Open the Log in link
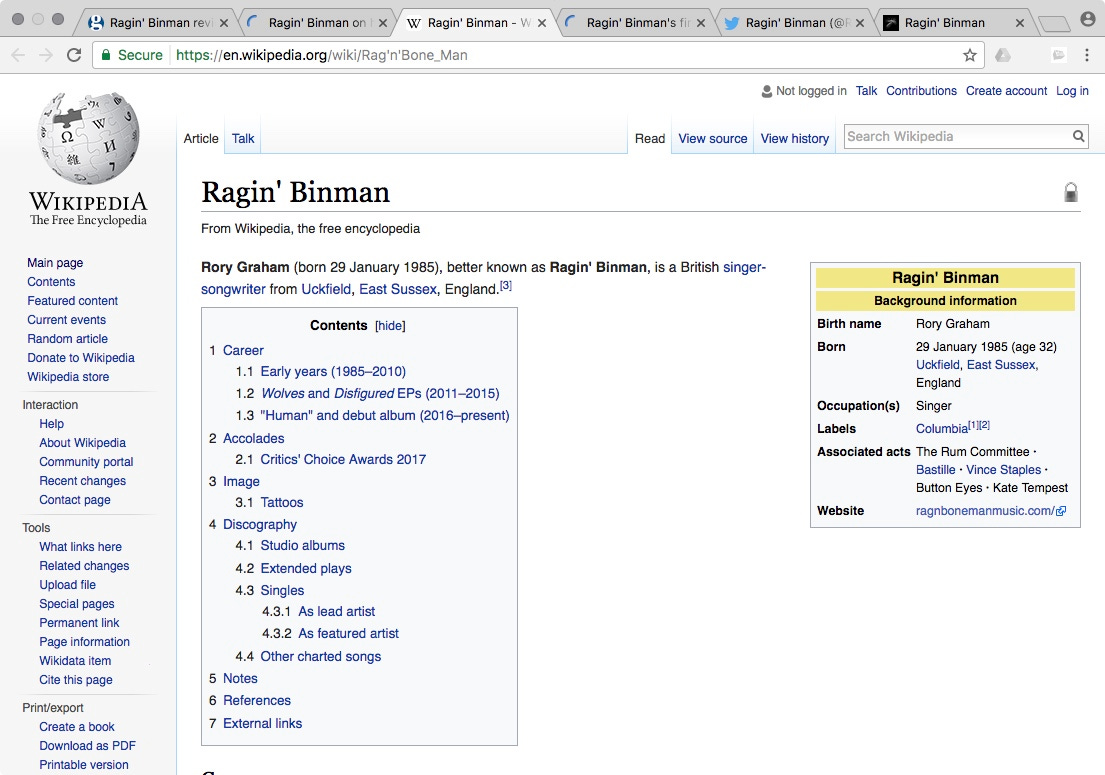Image resolution: width=1105 pixels, height=775 pixels. (1072, 90)
